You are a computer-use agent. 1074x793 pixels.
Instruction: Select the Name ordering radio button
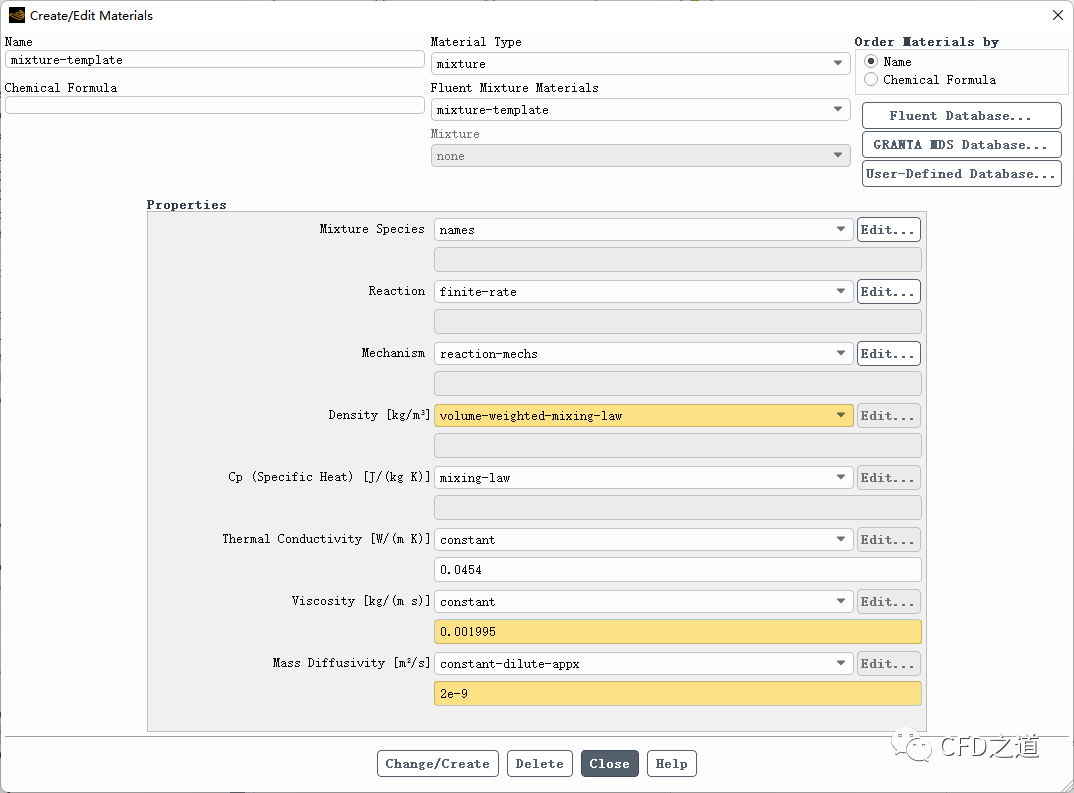click(871, 62)
